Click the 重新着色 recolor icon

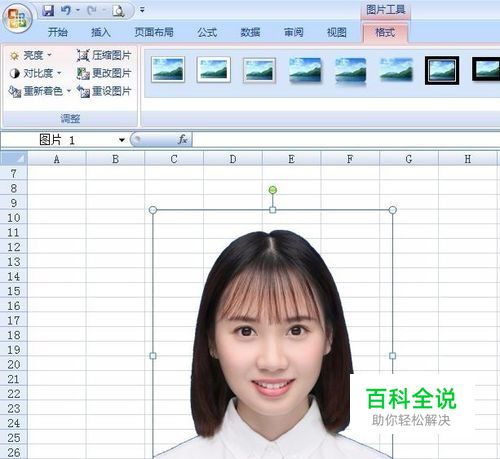15,91
